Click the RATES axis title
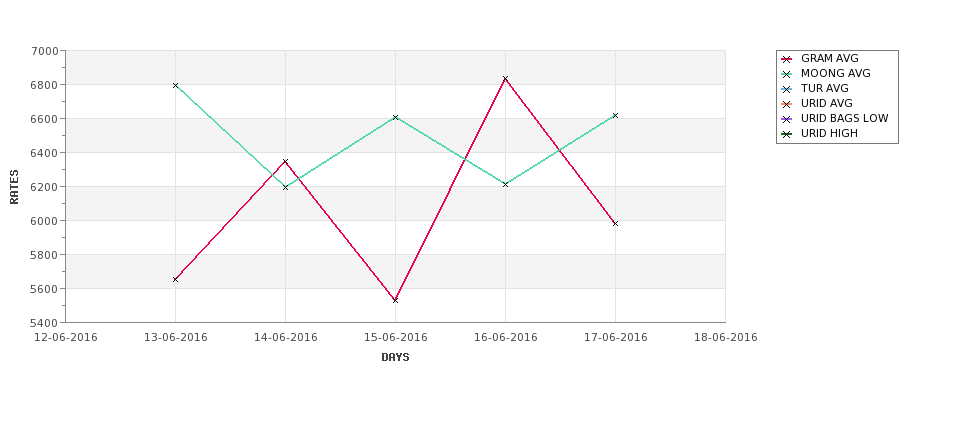This screenshot has height=429, width=975. click(14, 187)
